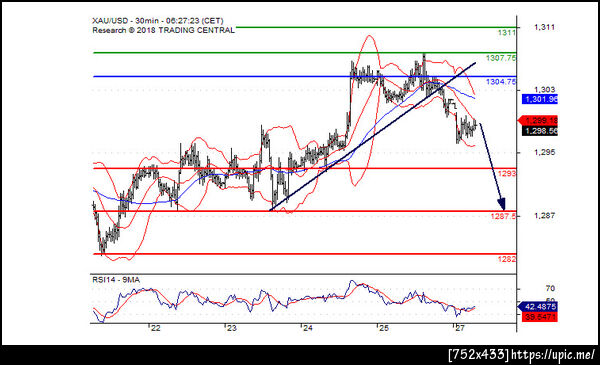Screen dimensions: 600x365
Task: Click the blue 1304.75 pivot label
Action: coord(501,82)
